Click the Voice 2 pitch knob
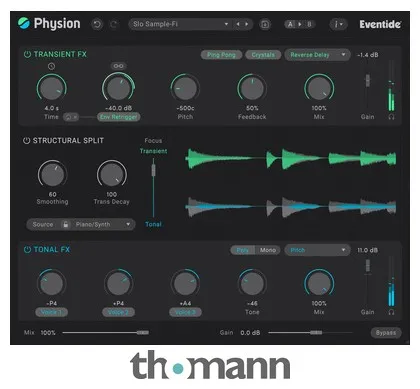Screen dimensions: 420x389 pos(118,283)
